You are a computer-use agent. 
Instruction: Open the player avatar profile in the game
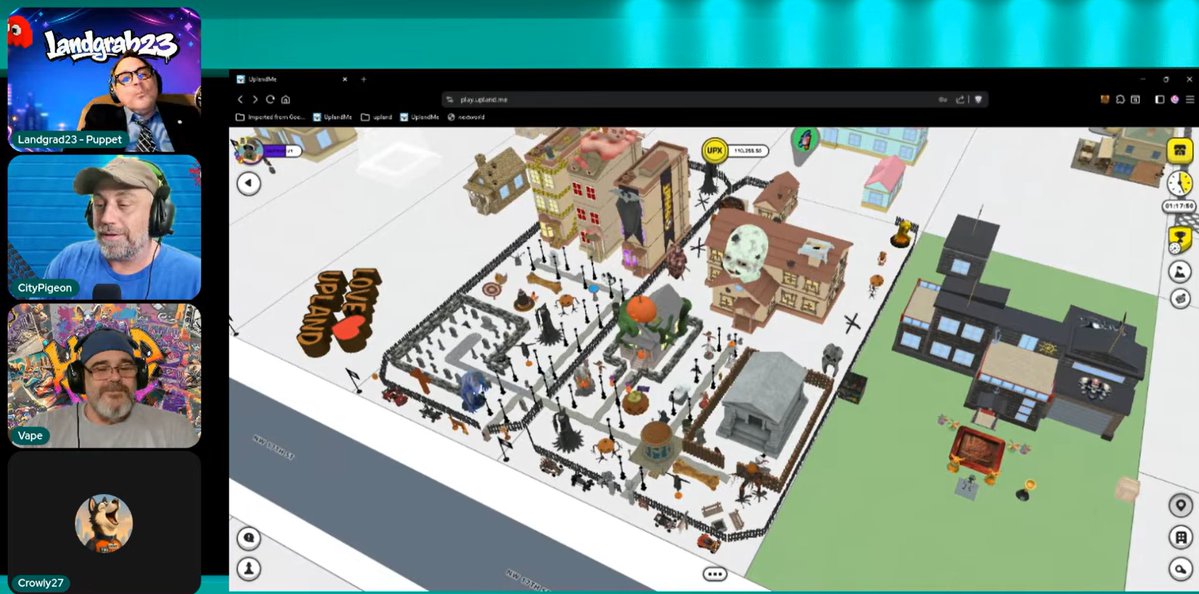pos(247,149)
